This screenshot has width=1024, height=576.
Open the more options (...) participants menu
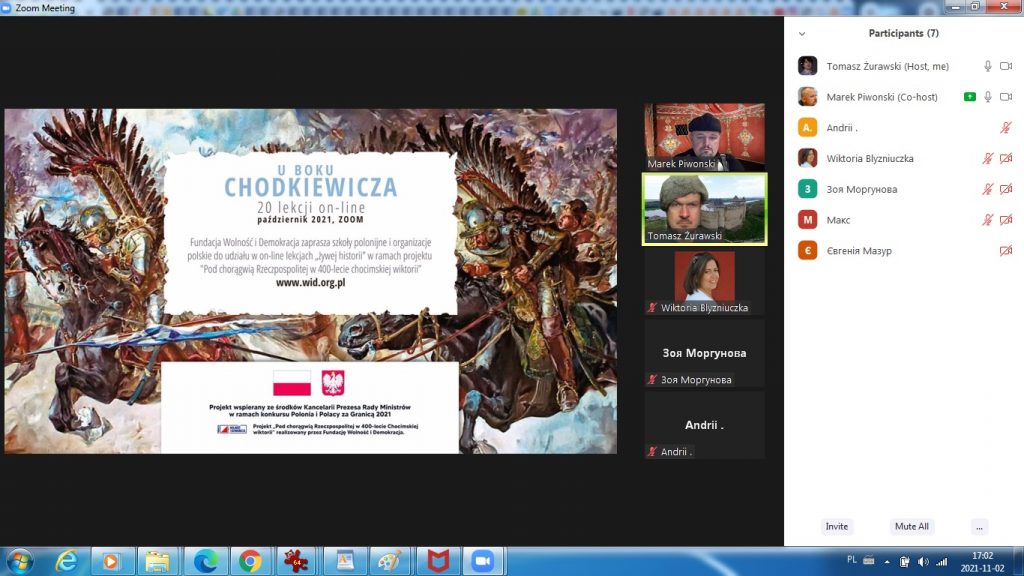pos(979,526)
